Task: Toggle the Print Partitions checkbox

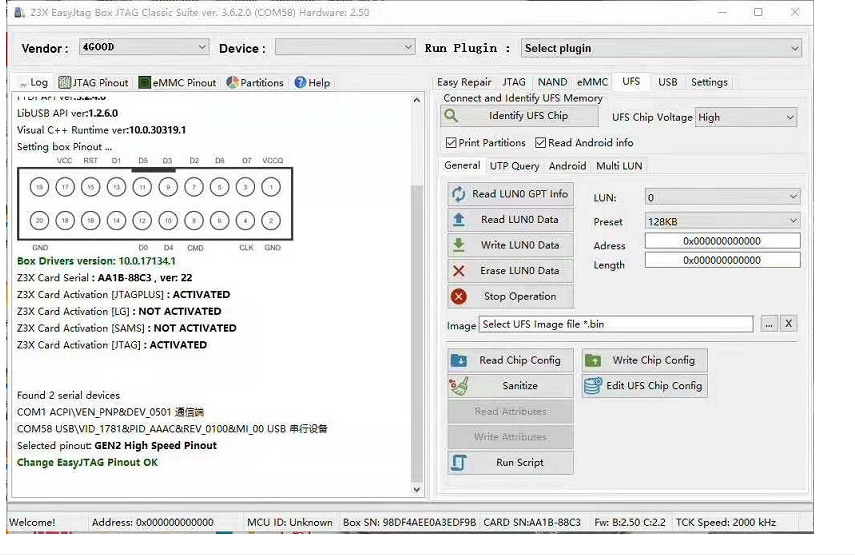Action: pyautogui.click(x=451, y=142)
